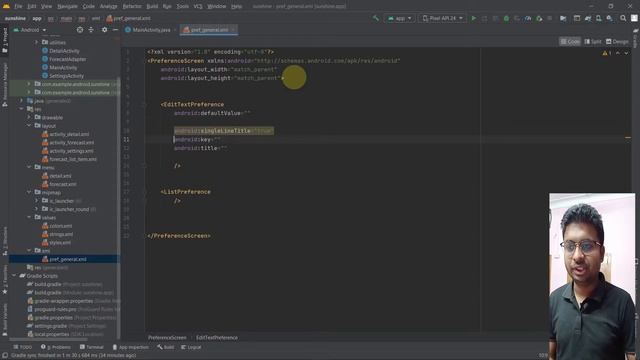Click EditTextPreference in breadcrumb bar
The width and height of the screenshot is (640, 360).
217,338
